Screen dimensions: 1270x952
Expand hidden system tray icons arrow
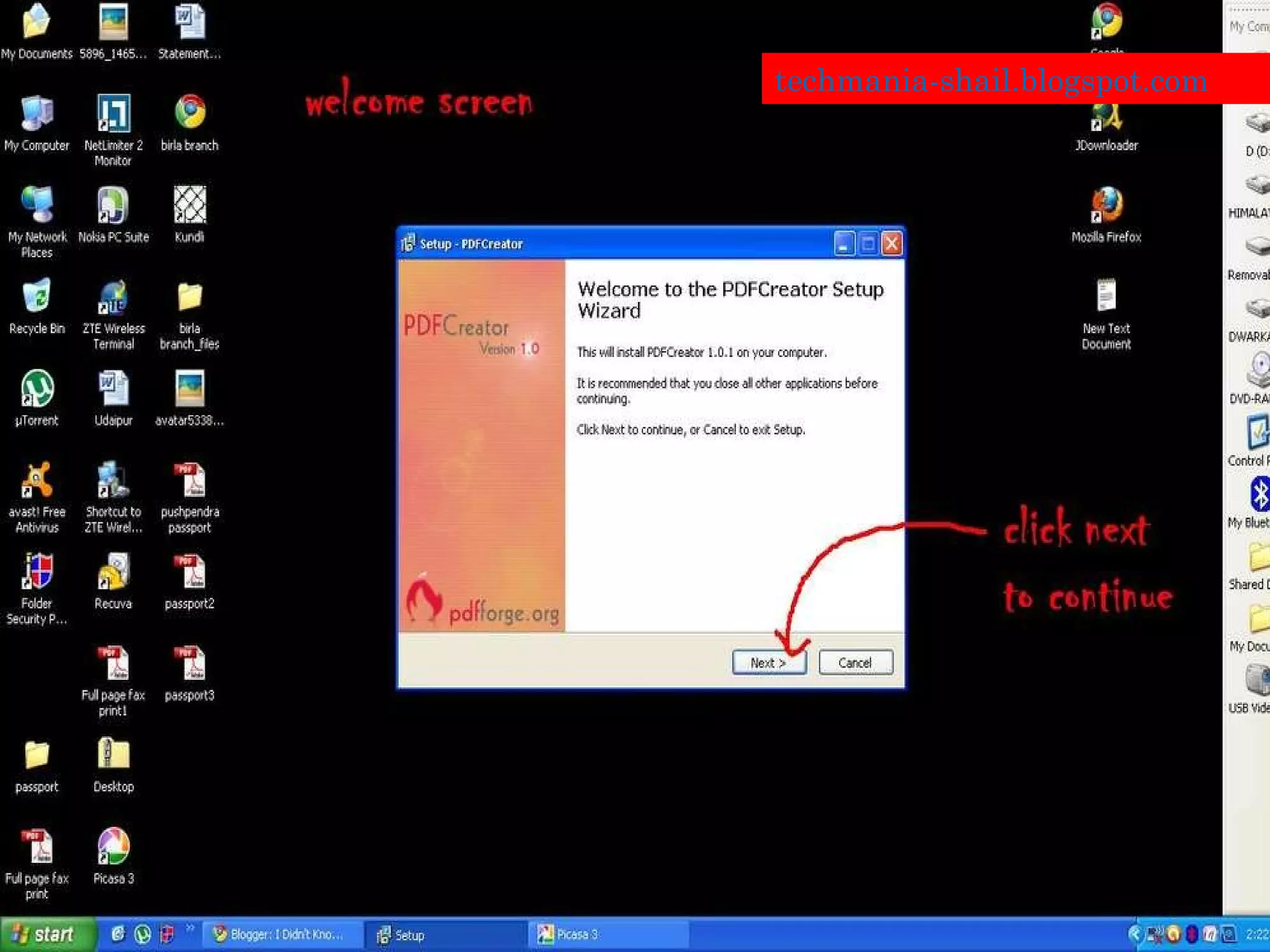[1134, 934]
